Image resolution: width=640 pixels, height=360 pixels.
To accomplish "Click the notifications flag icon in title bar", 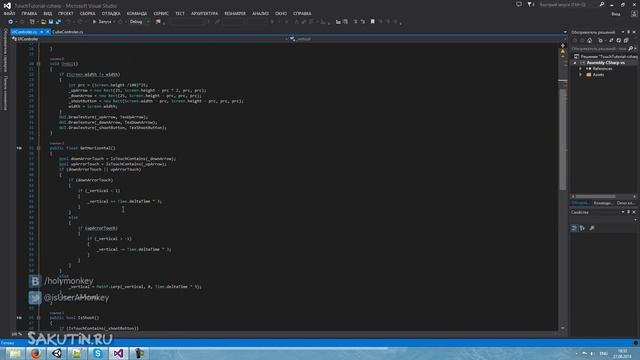I will pyautogui.click(x=530, y=4).
